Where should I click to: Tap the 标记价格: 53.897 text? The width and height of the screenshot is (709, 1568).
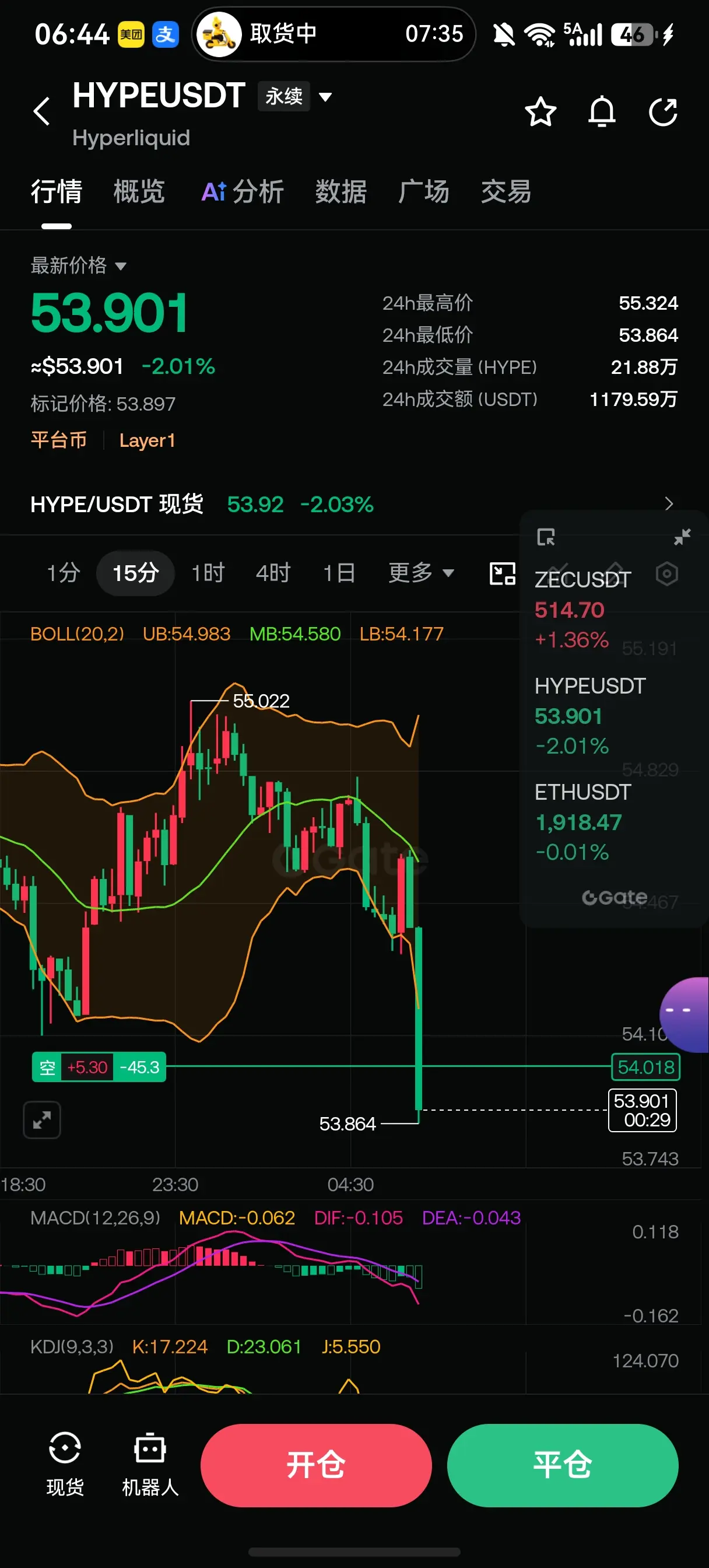point(103,404)
